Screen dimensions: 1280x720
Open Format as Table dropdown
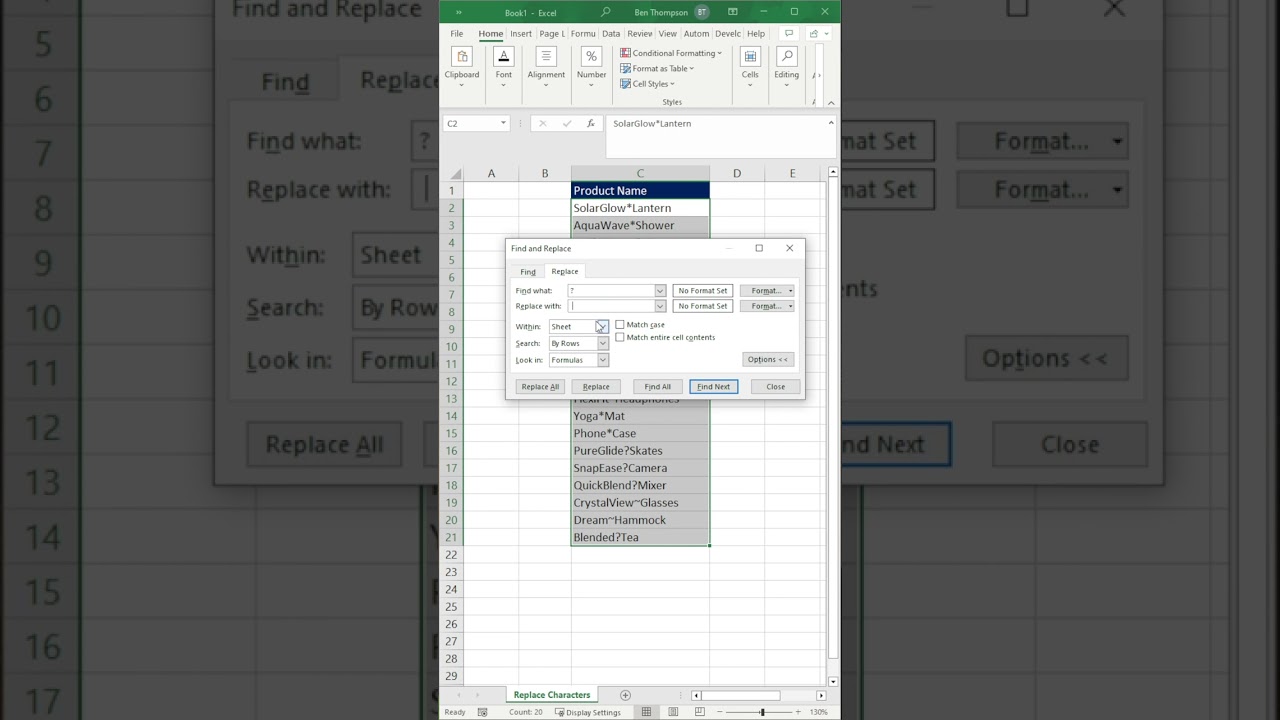point(657,68)
